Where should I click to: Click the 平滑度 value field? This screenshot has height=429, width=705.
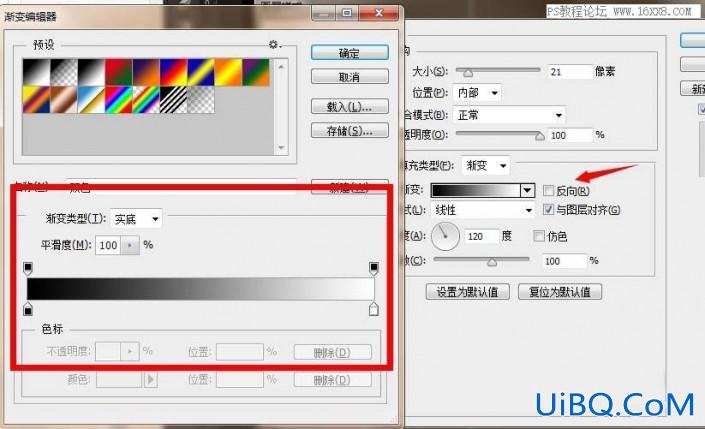click(108, 246)
